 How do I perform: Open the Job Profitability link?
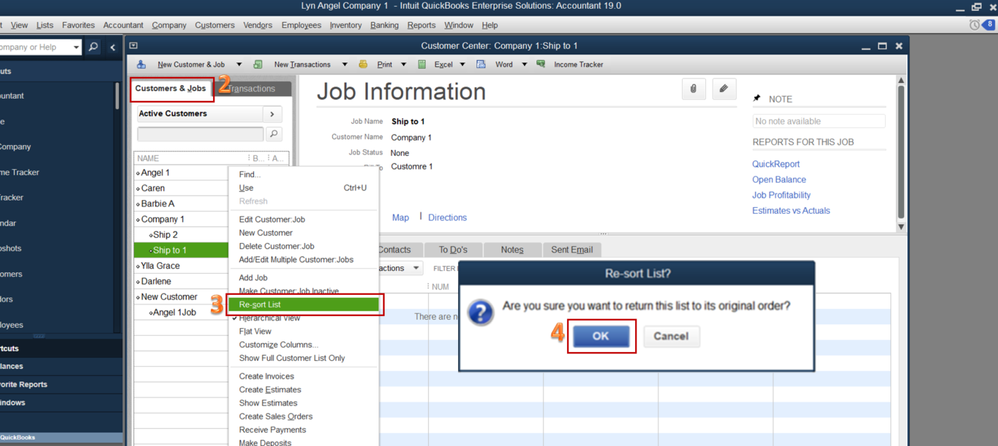click(x=782, y=195)
